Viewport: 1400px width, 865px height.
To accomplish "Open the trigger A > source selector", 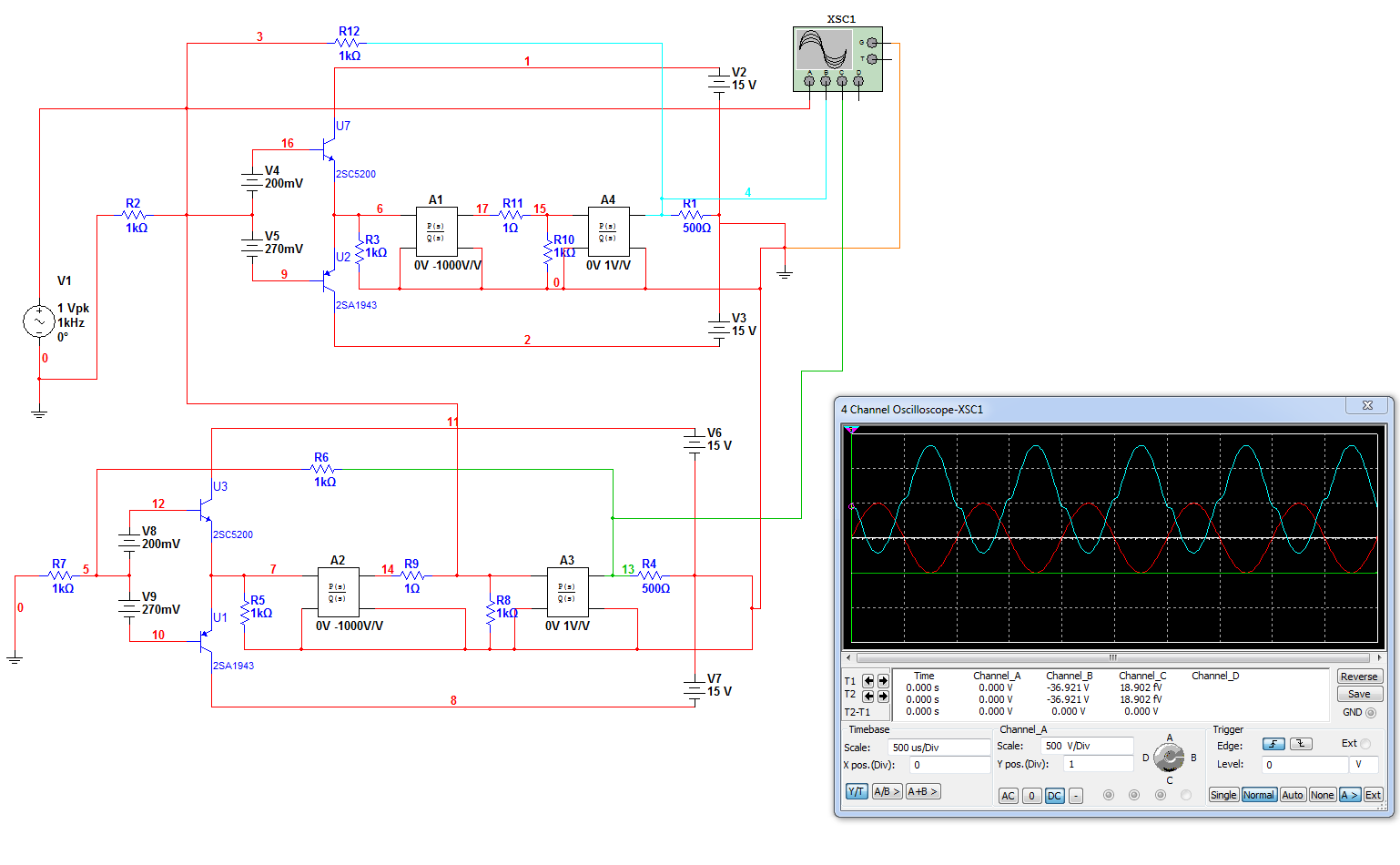I will pyautogui.click(x=1350, y=795).
